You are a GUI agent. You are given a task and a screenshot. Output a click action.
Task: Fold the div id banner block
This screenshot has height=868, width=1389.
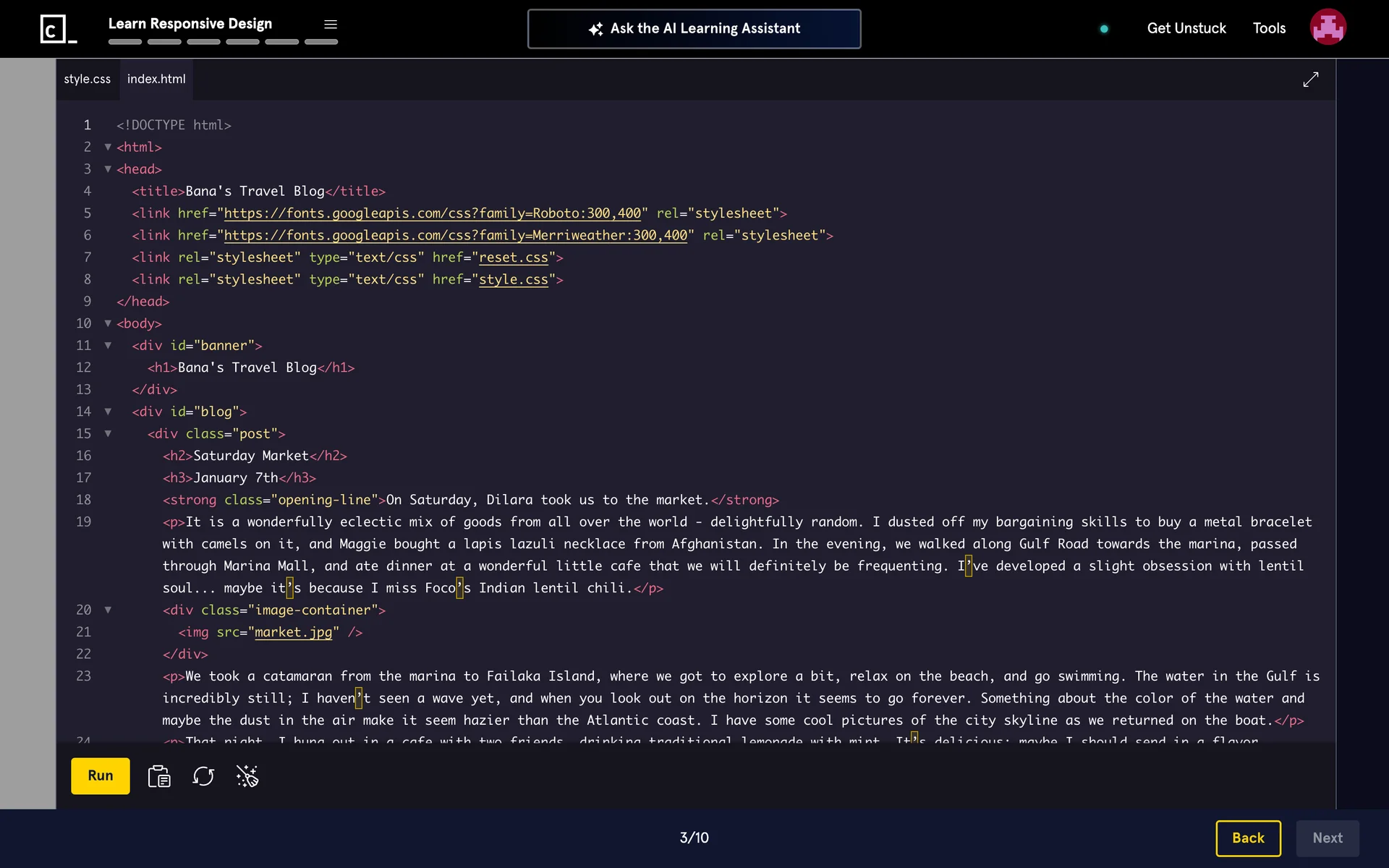point(108,346)
